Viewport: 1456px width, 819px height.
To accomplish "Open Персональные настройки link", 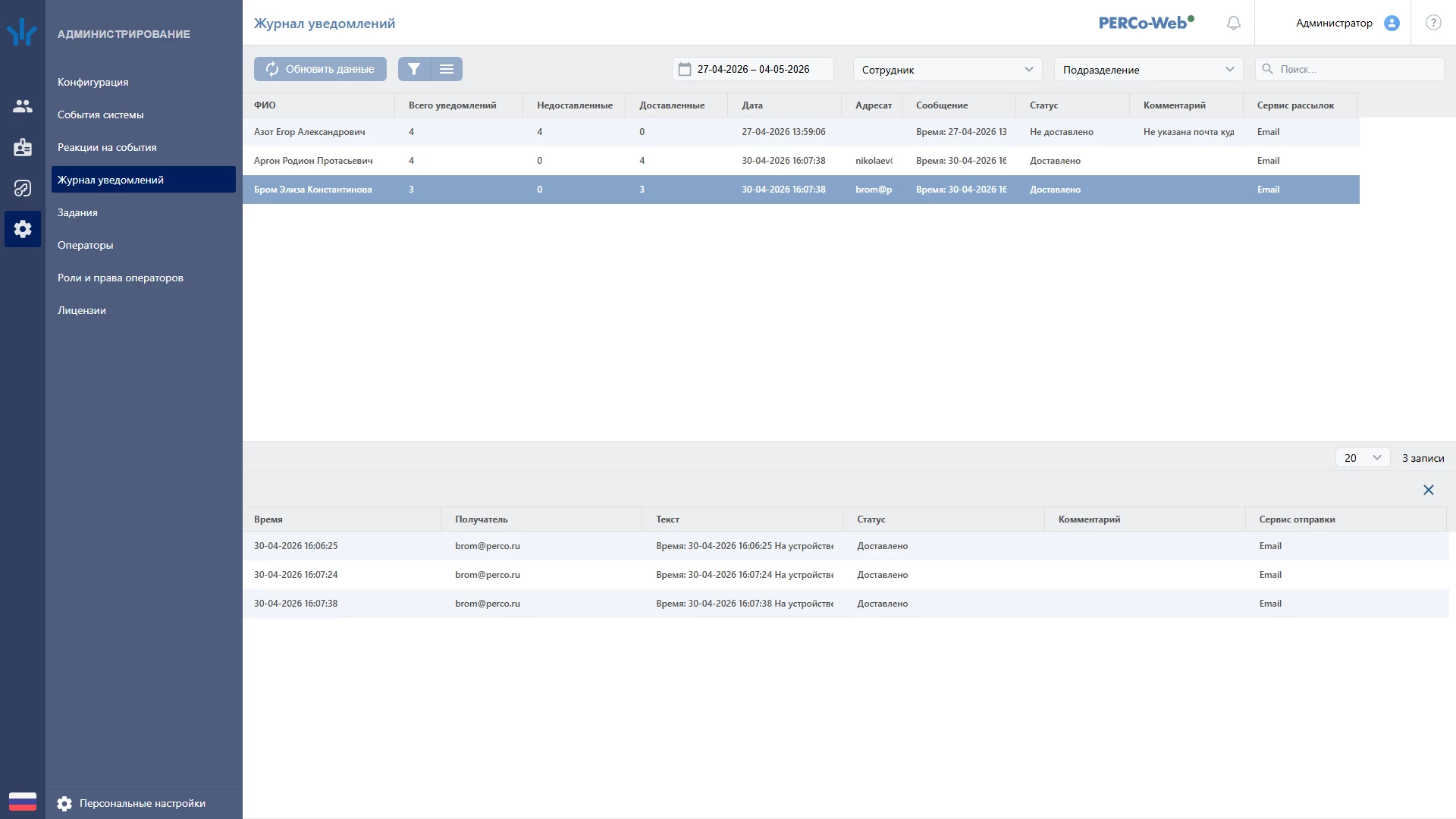I will click(143, 803).
